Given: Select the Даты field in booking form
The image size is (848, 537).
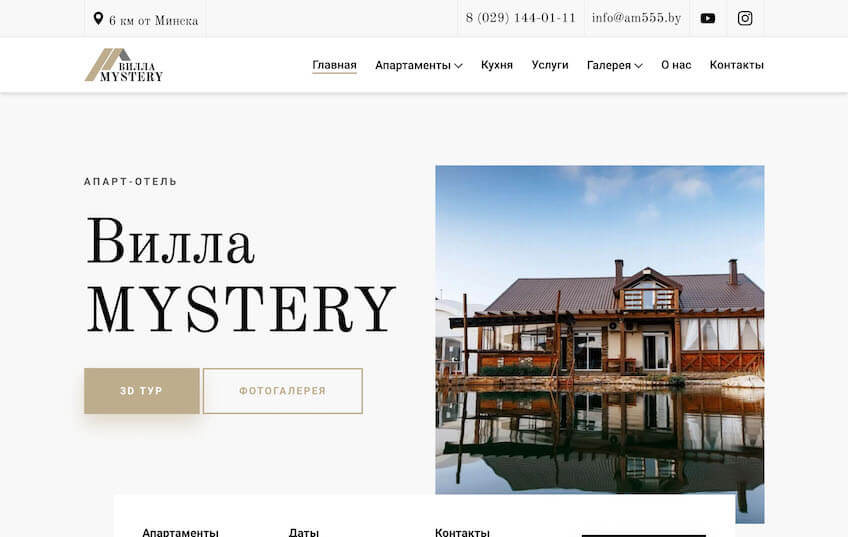Looking at the screenshot, I should coord(304,532).
